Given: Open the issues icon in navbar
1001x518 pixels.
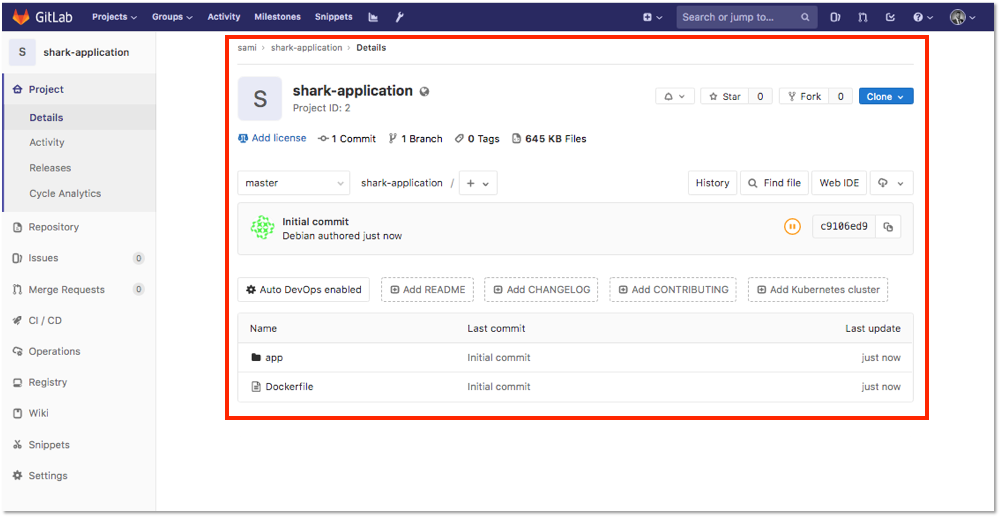Looking at the screenshot, I should point(835,18).
